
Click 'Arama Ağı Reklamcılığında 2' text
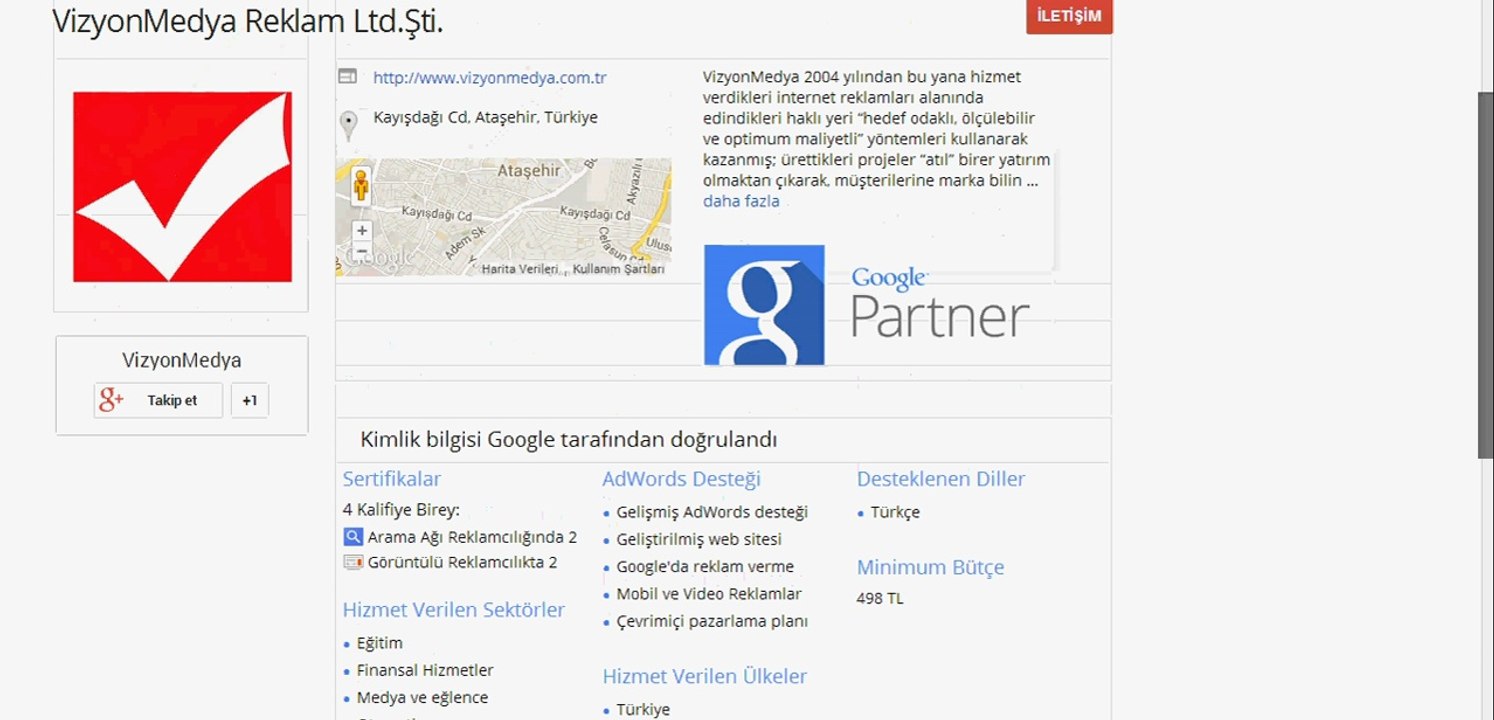click(472, 537)
